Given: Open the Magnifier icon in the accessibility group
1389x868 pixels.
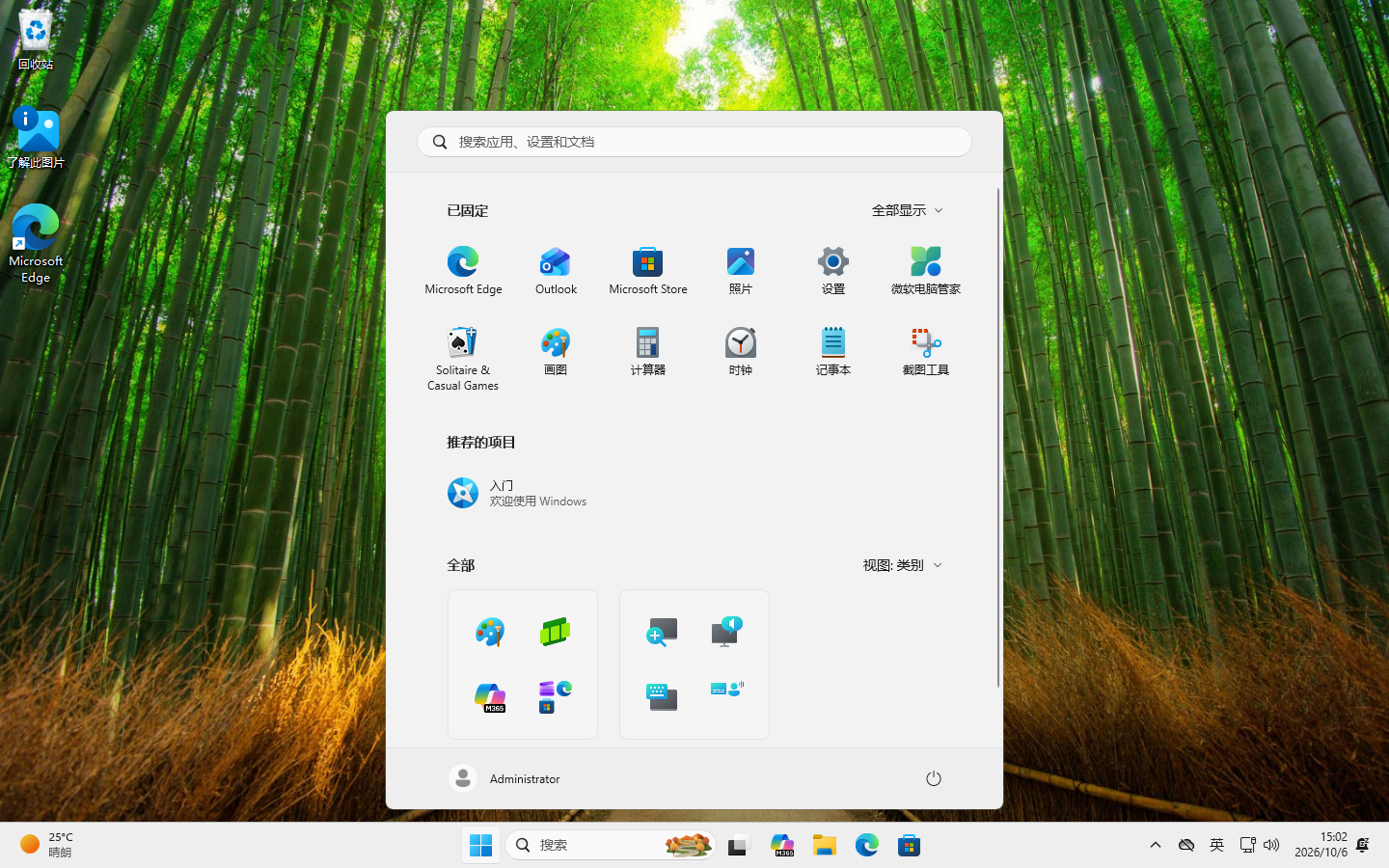Looking at the screenshot, I should point(662,632).
